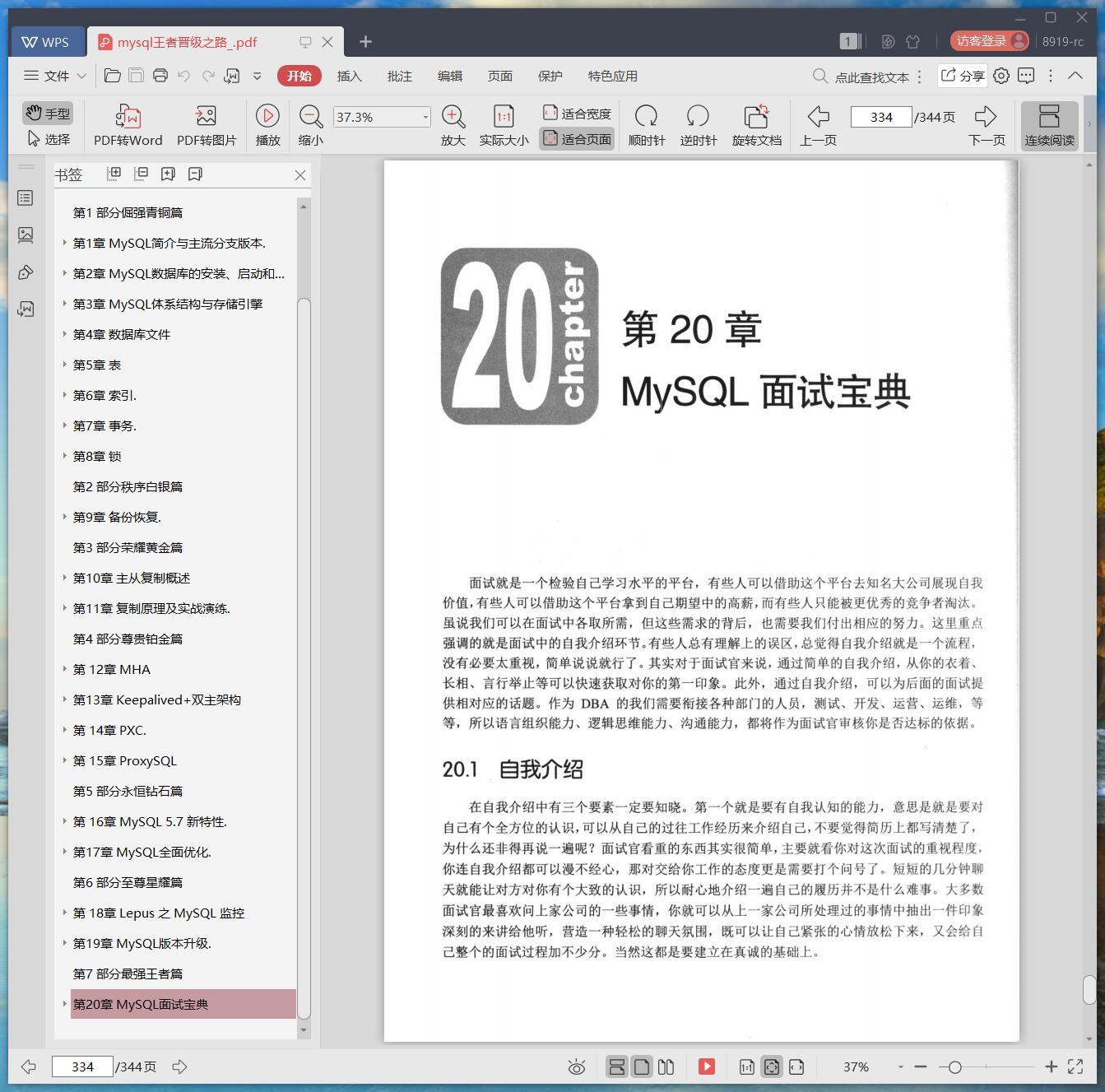The image size is (1105, 1092).
Task: Open the bookmarks list sidebar icon
Action: (x=26, y=198)
